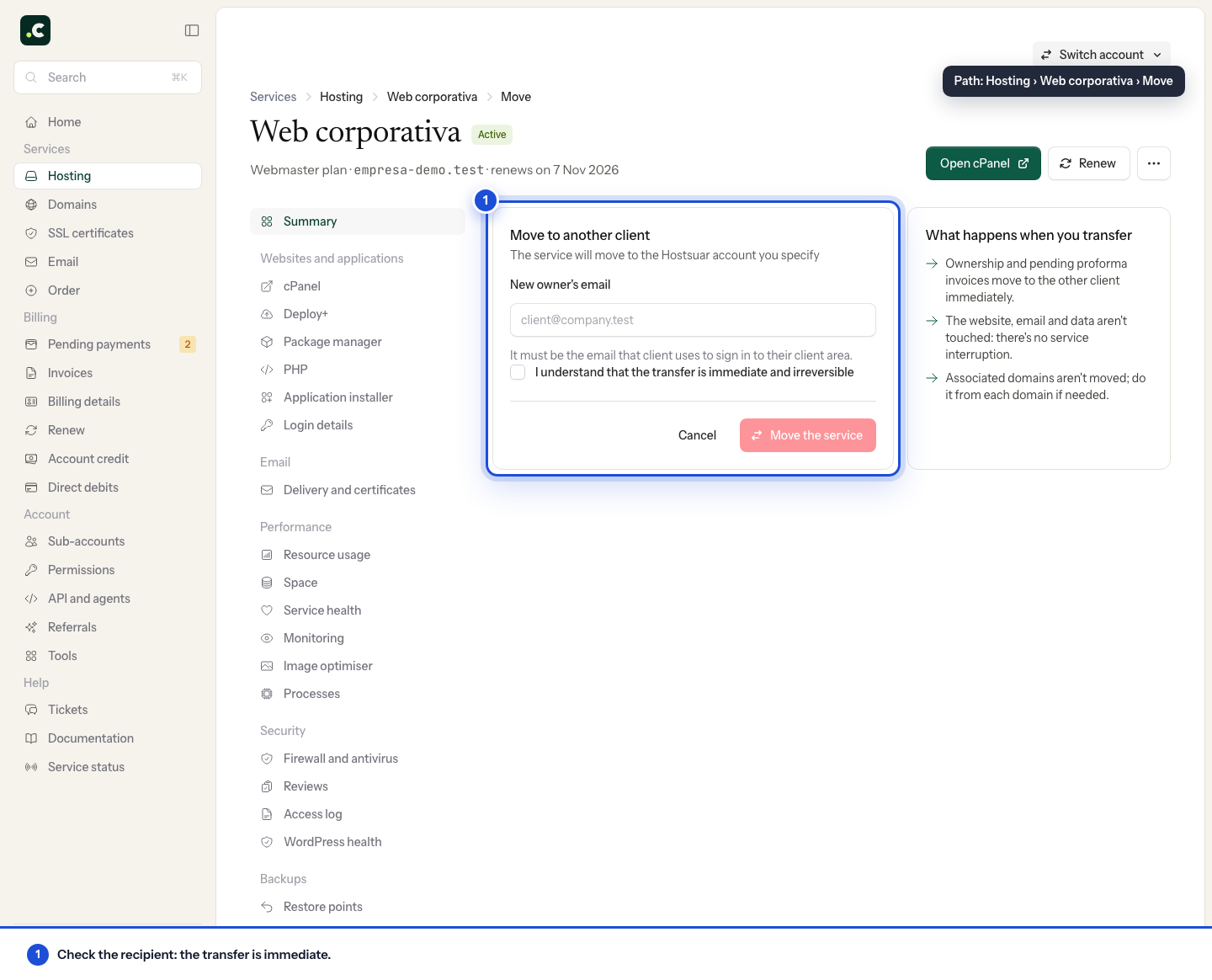This screenshot has width=1212, height=980.
Task: Focus the New owner's email field
Action: coord(693,320)
